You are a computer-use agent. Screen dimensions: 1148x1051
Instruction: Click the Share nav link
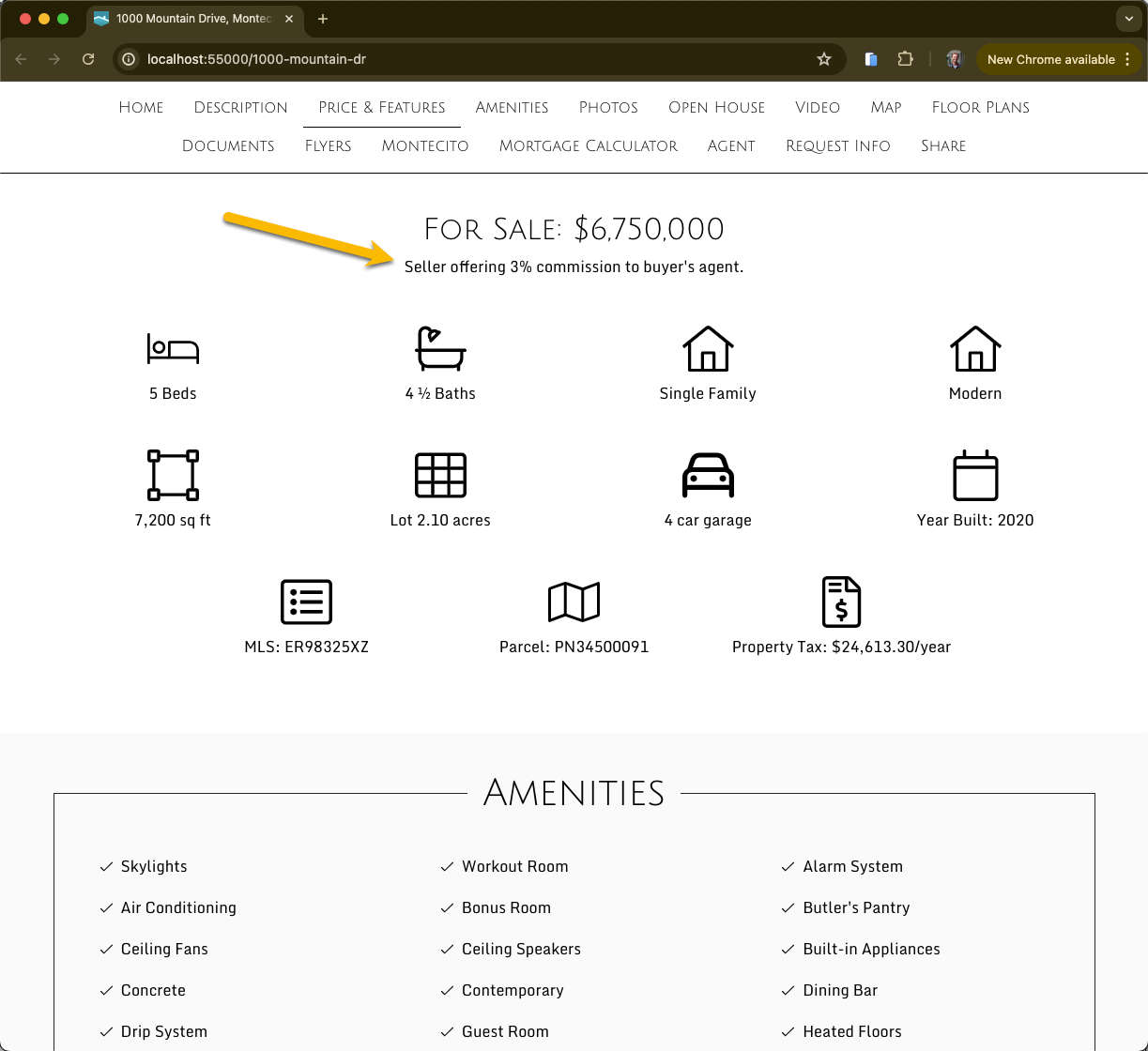(x=943, y=145)
